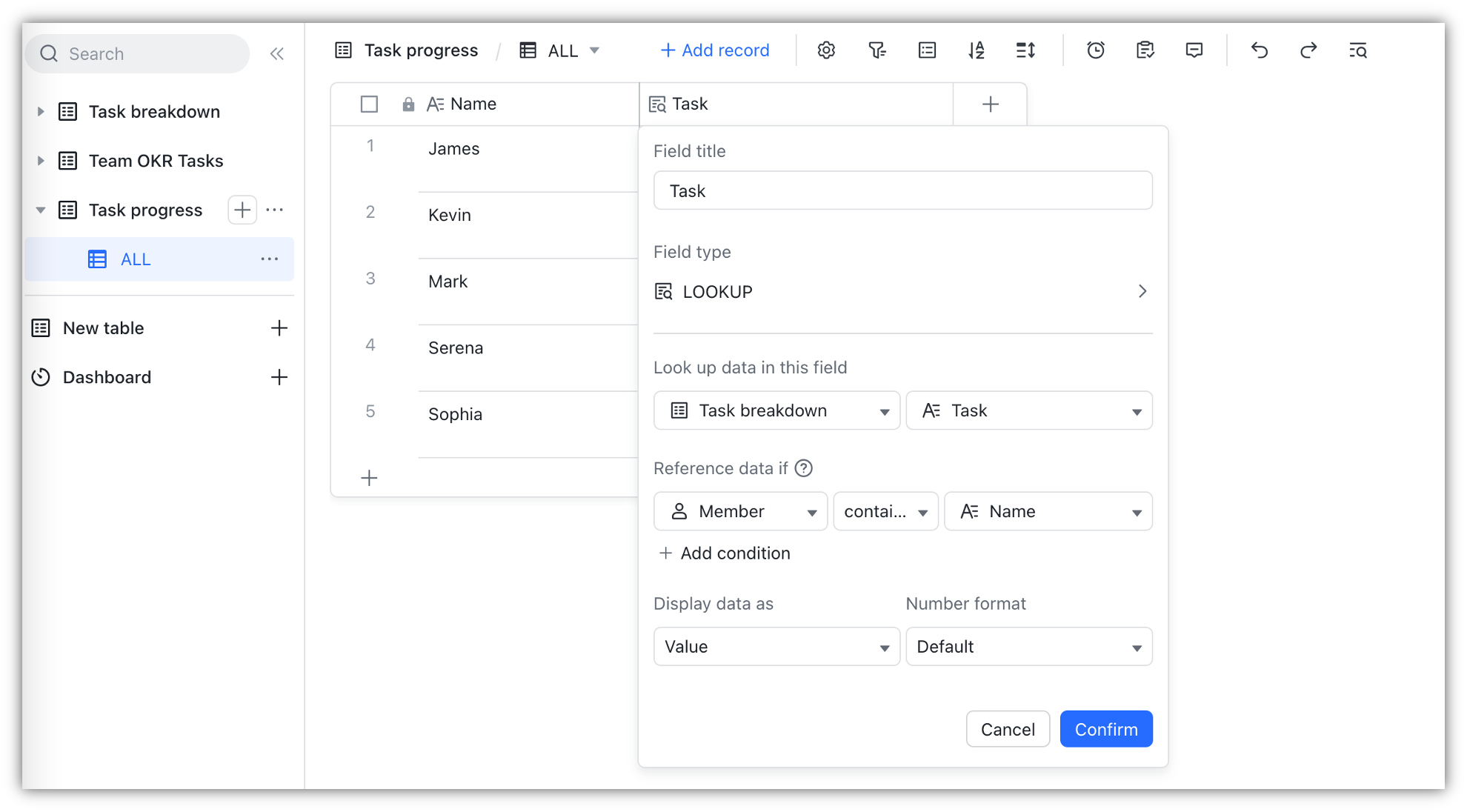
Task: Open the search records icon
Action: point(1358,50)
